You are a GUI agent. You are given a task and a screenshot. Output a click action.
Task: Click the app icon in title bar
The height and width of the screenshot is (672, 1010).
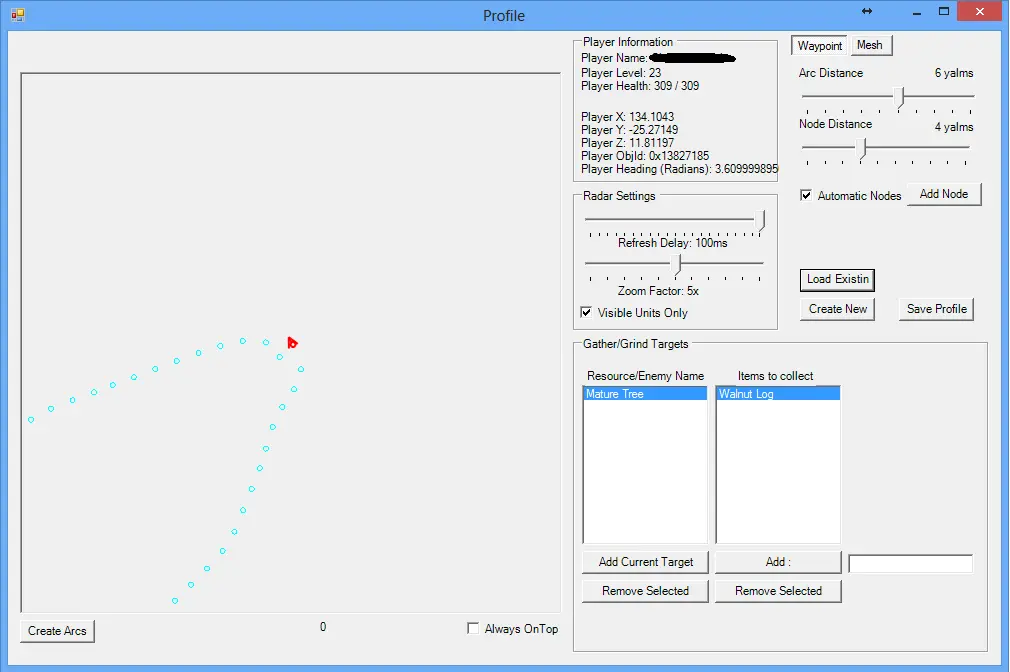pos(17,15)
